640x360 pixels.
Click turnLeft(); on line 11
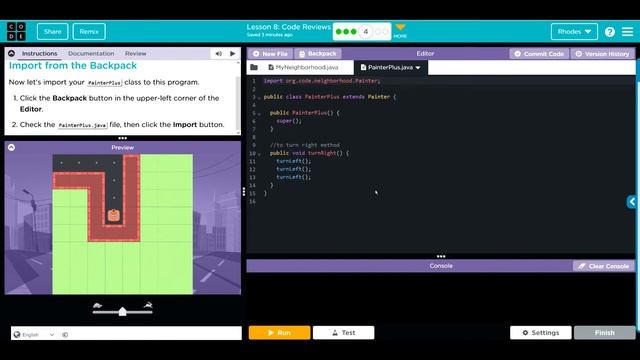pyautogui.click(x=293, y=161)
